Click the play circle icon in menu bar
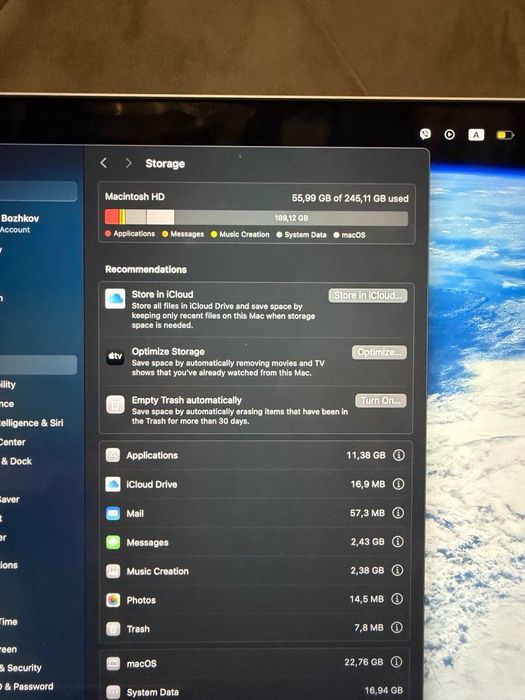 tap(450, 134)
